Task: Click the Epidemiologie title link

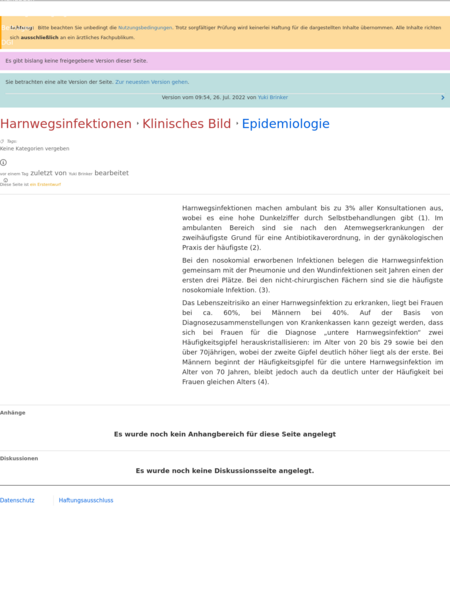Action: coord(285,124)
